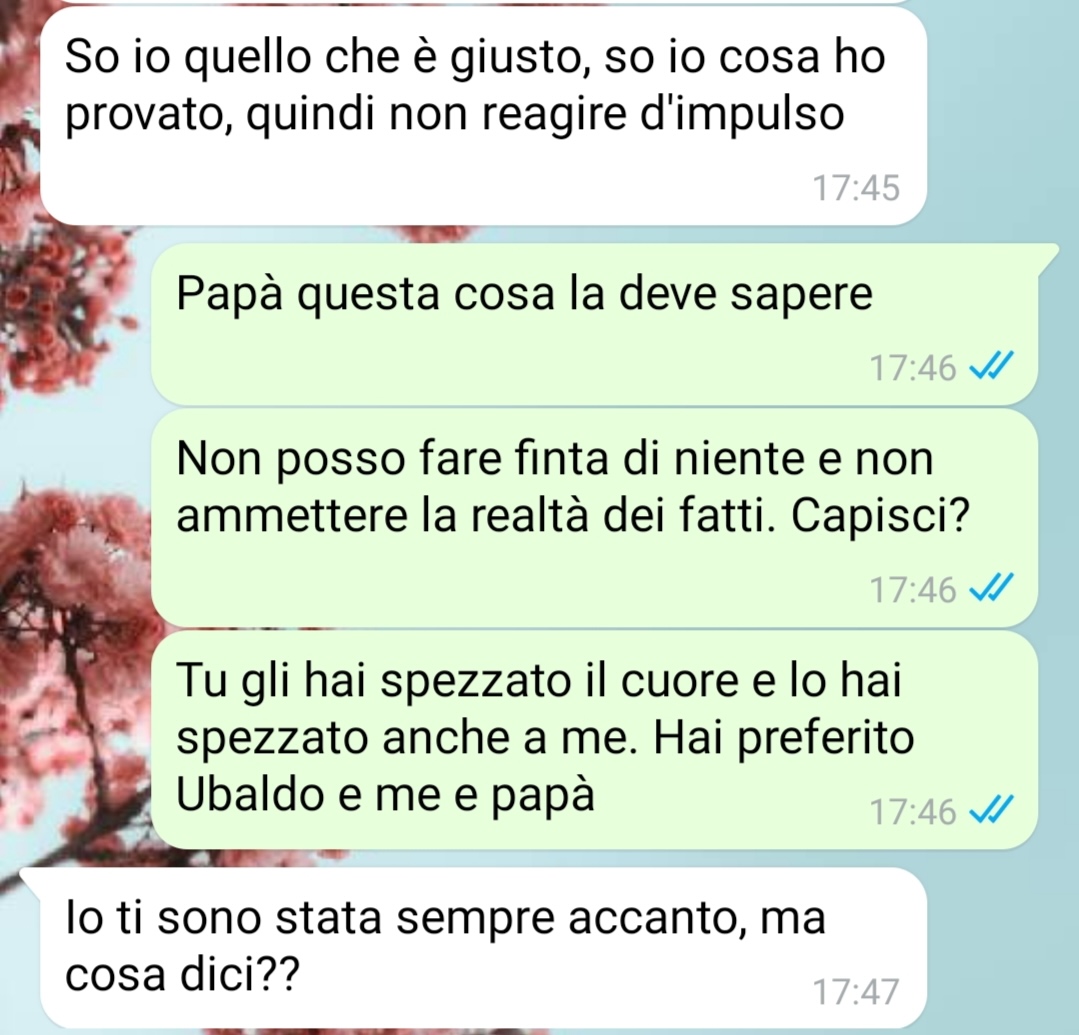Viewport: 1079px width, 1035px height.
Task: Tap the message 'Papà questa cosa la deve sapere'
Action: (594, 323)
